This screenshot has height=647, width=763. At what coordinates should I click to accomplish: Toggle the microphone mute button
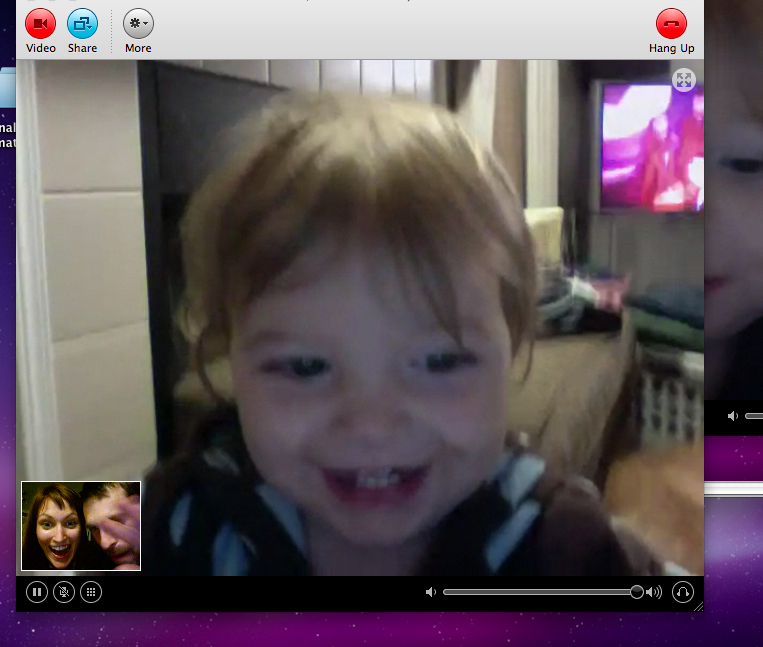[64, 592]
